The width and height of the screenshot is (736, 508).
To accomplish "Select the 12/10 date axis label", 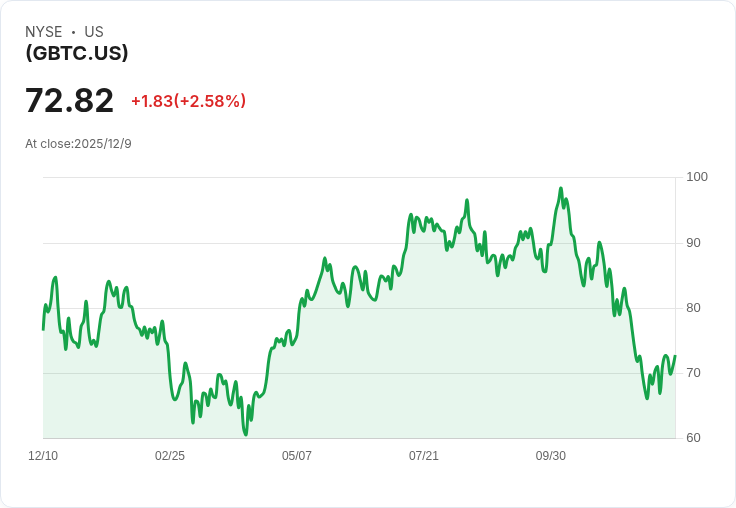I will pos(43,456).
